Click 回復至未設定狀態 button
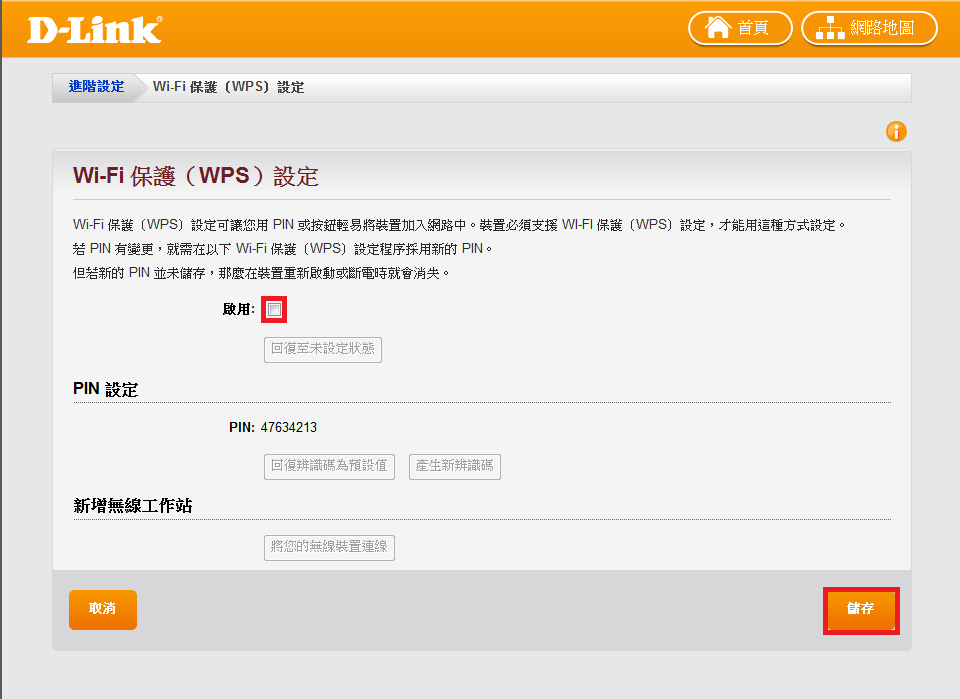Viewport: 960px width, 699px height. [323, 350]
